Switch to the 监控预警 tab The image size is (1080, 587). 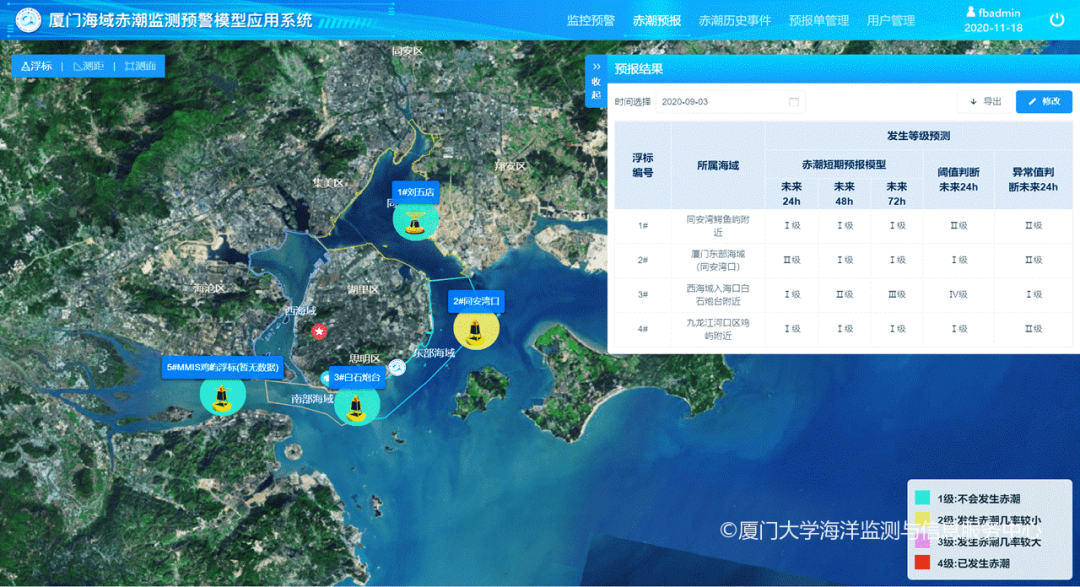tap(590, 20)
